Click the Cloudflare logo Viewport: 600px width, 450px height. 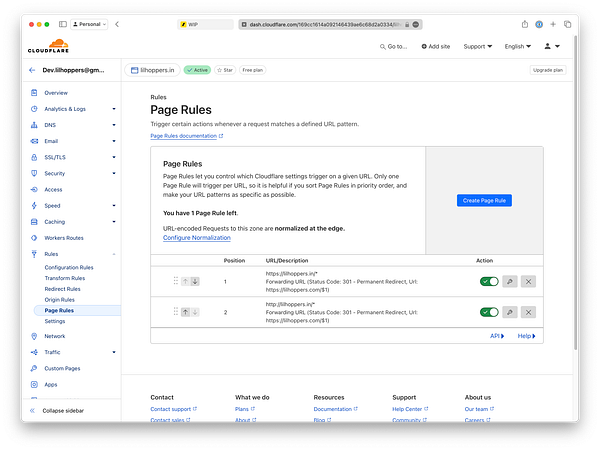(47, 46)
